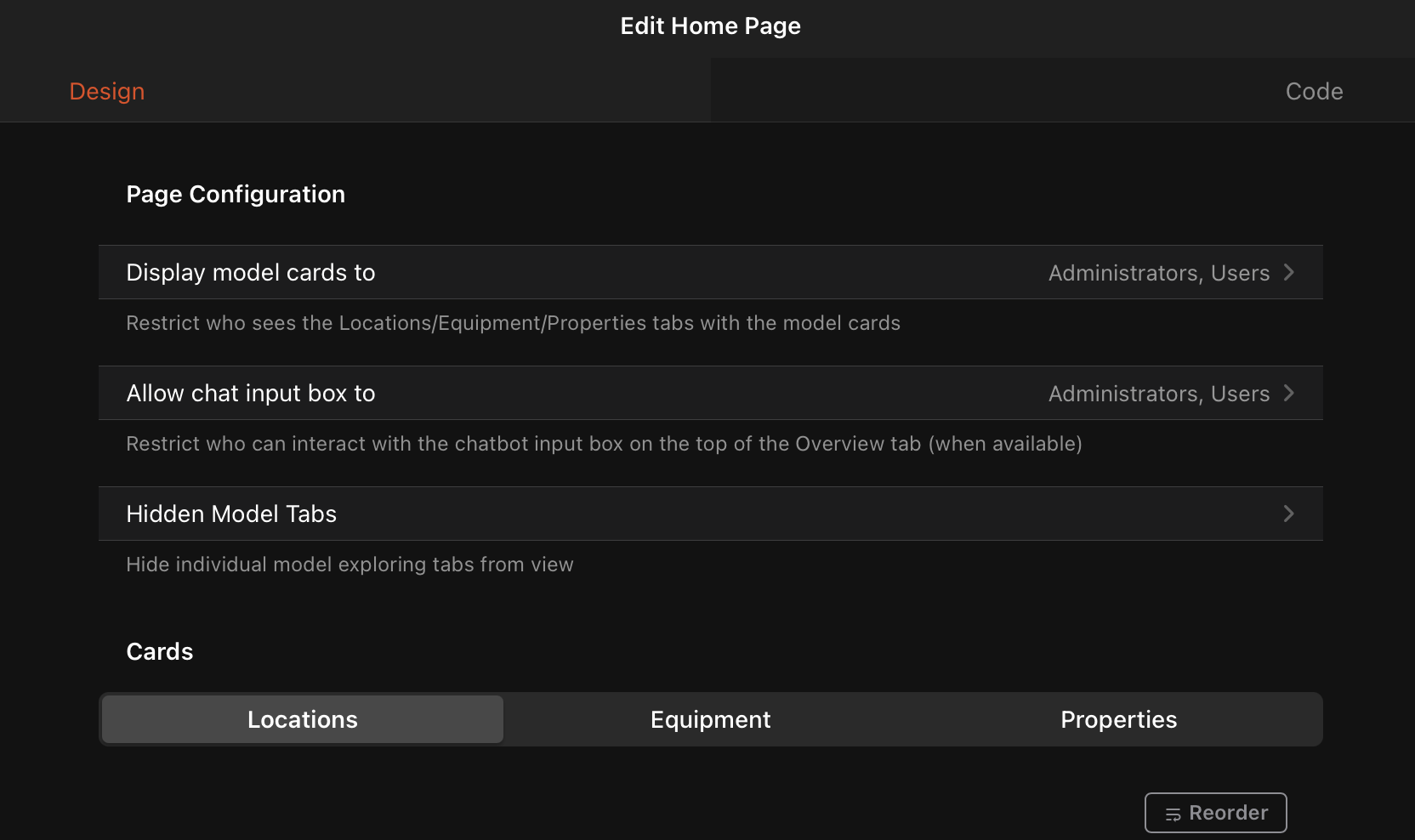Click the Reorder icon in the button
The height and width of the screenshot is (840, 1415).
pos(1173,814)
